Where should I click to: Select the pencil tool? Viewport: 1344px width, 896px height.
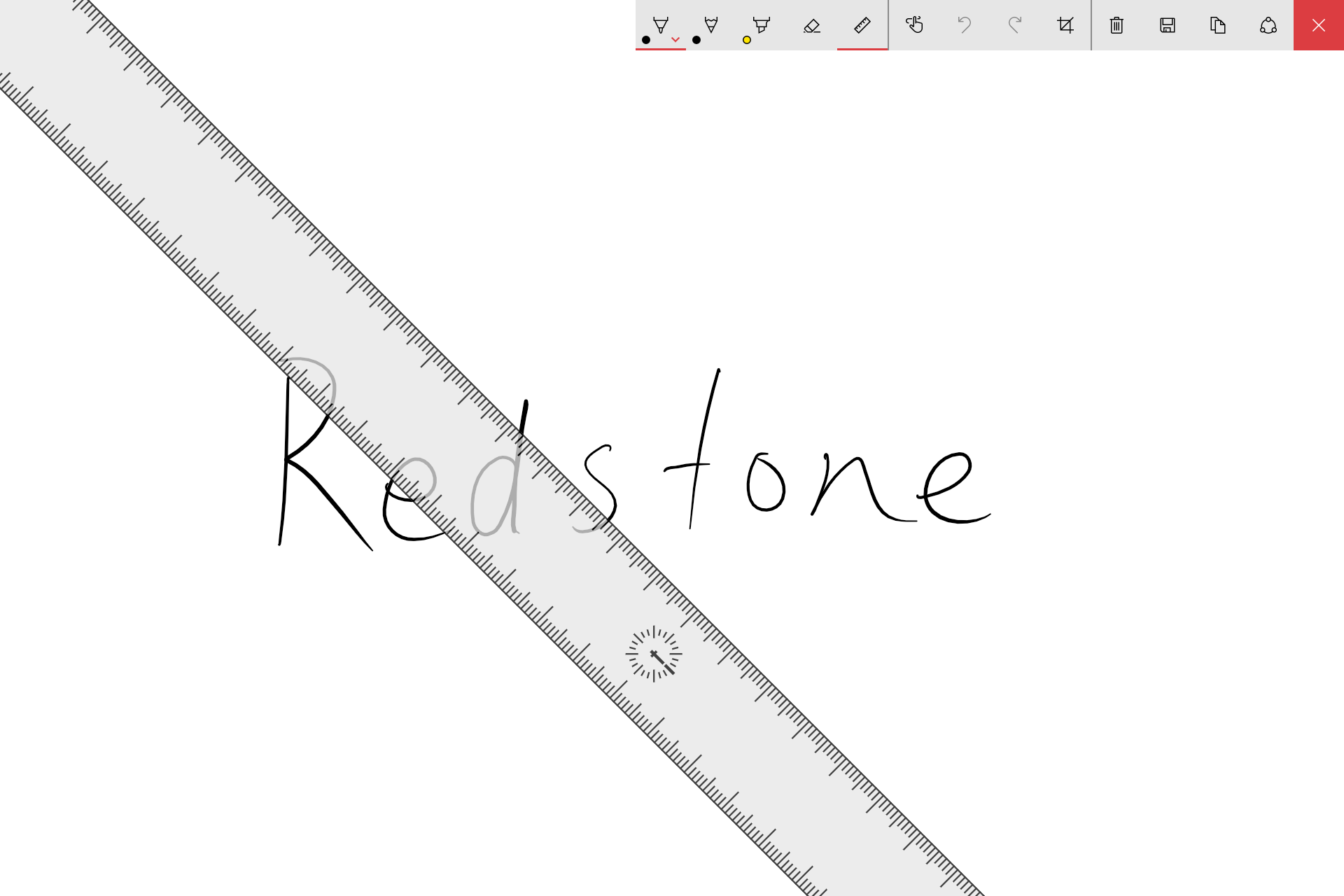tap(710, 25)
